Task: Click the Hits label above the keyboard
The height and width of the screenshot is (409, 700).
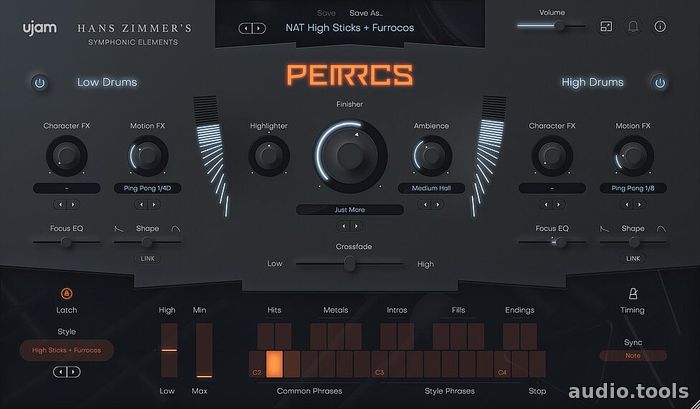Action: (x=274, y=310)
